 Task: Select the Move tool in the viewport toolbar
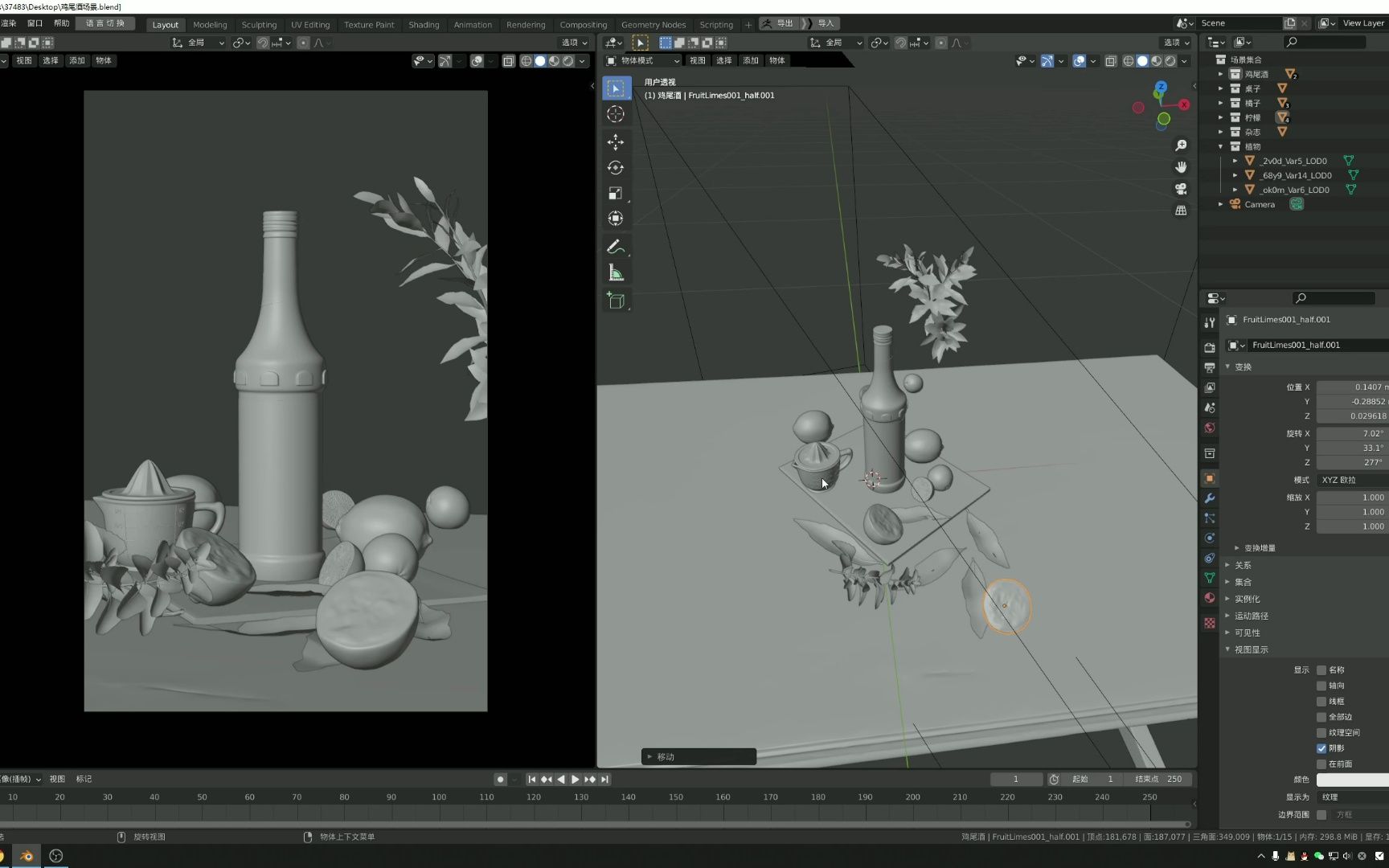[x=616, y=142]
